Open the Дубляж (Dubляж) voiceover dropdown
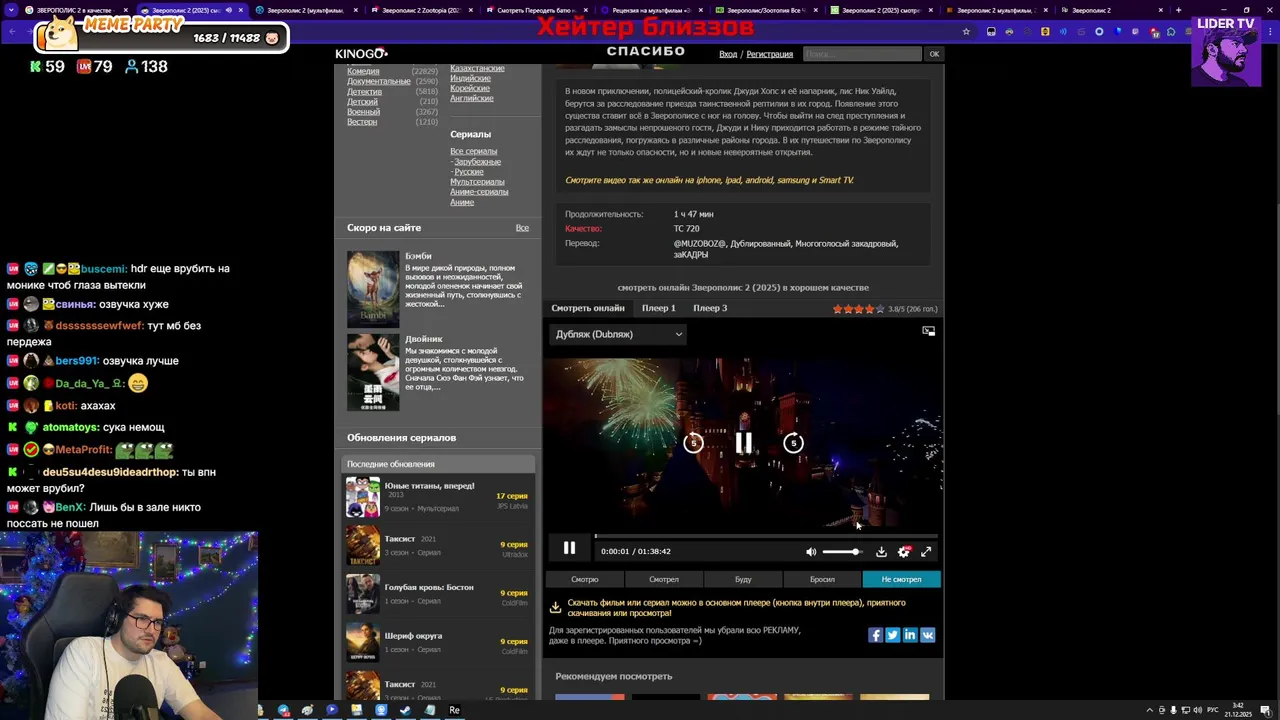 pyautogui.click(x=618, y=334)
